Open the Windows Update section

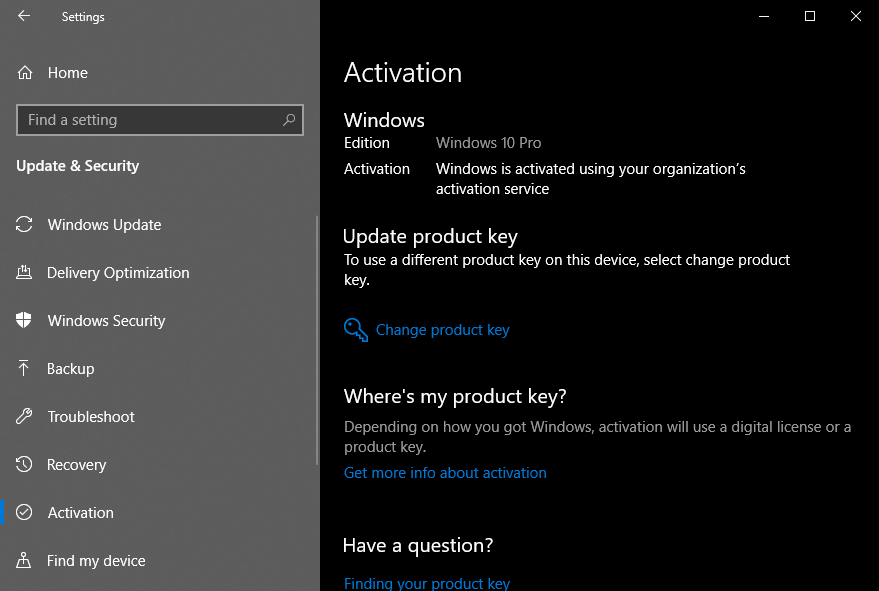click(x=160, y=224)
